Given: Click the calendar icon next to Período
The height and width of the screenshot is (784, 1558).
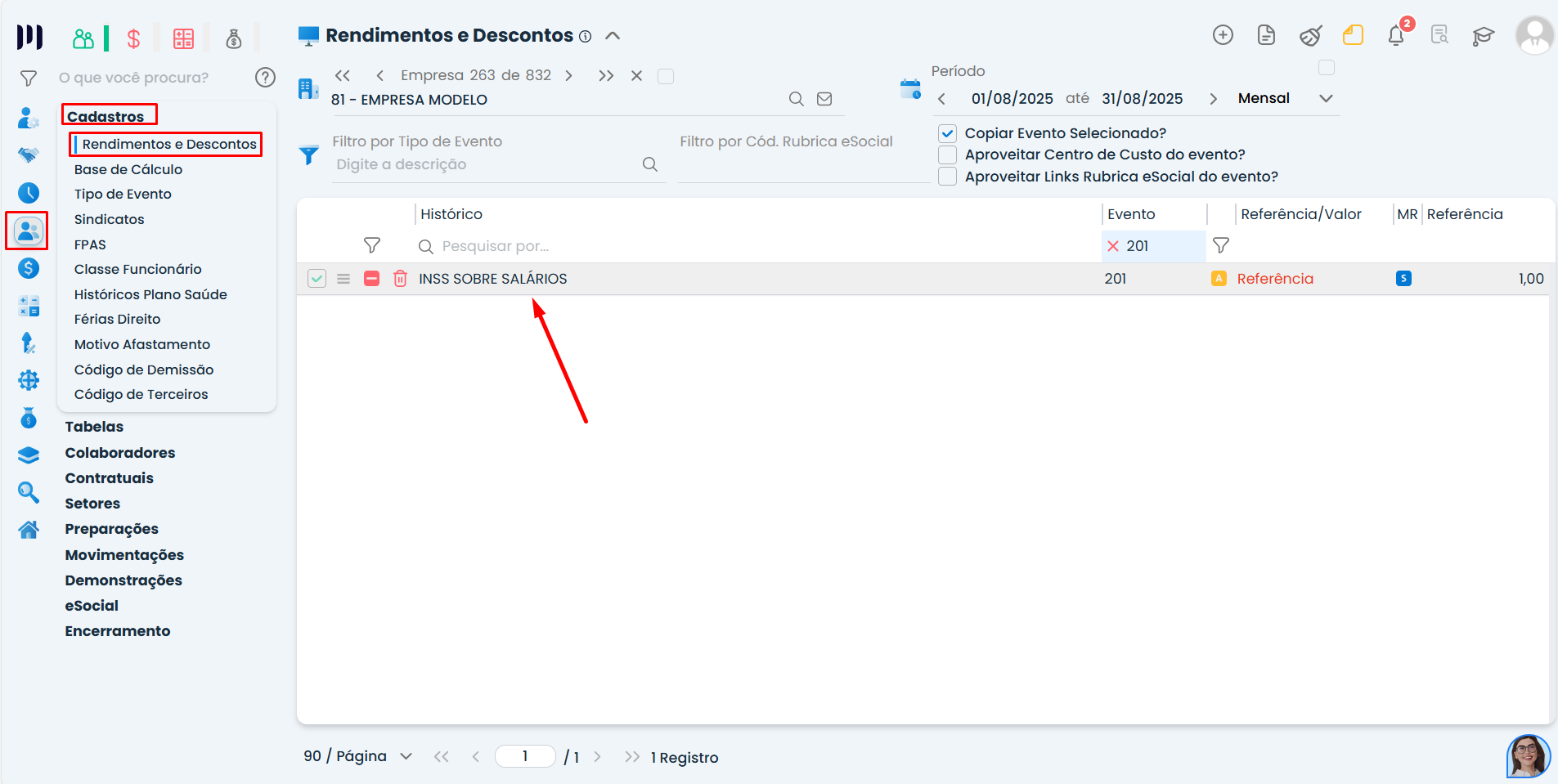Looking at the screenshot, I should [x=910, y=89].
